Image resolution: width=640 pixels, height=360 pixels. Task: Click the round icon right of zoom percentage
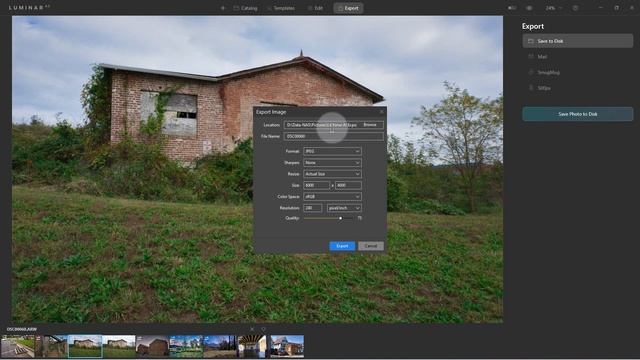[575, 8]
